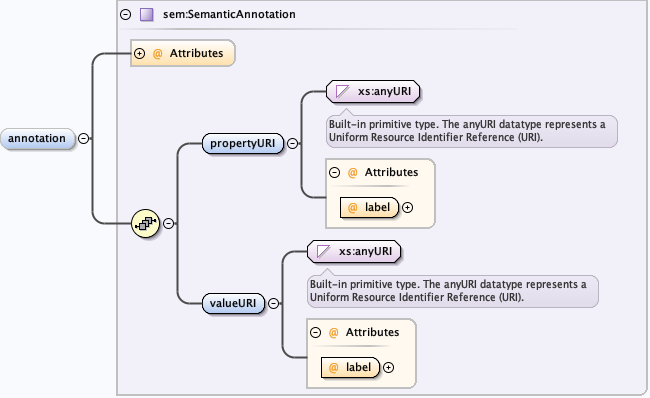Click the @ icon of propertyURI's label attribute

352,207
